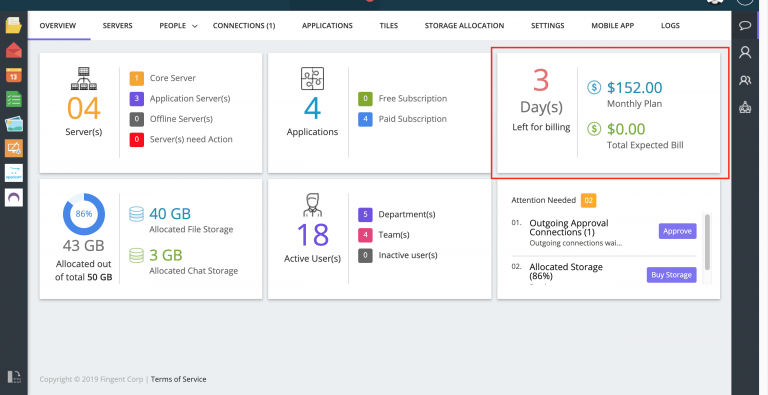Click Outgoing Approval Connections (1) item

569,227
